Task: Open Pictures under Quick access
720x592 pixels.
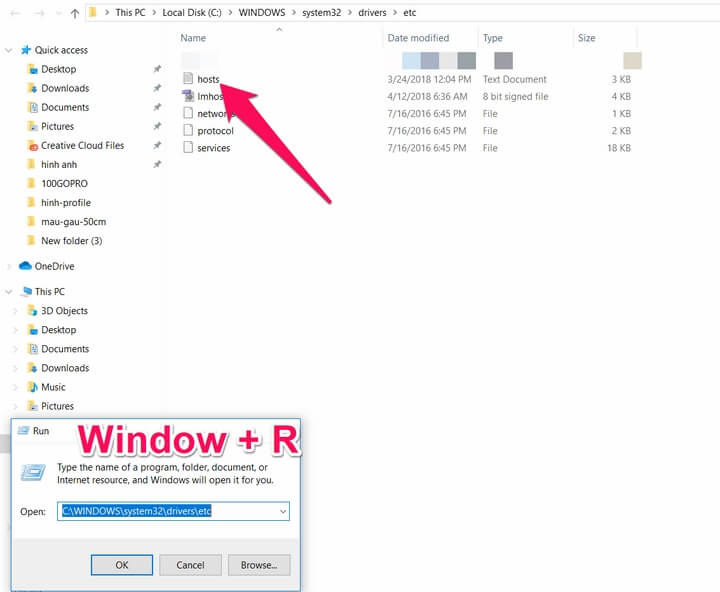Action: [57, 126]
